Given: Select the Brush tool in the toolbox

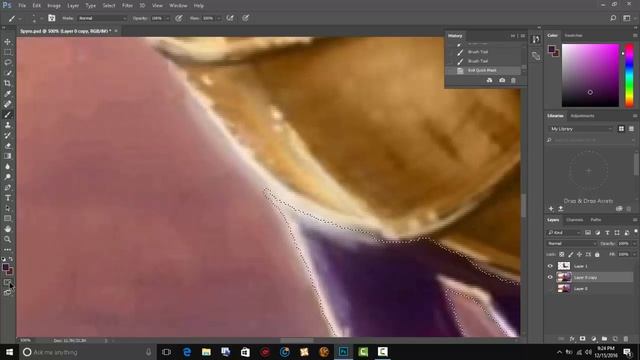Looking at the screenshot, I should [7, 115].
